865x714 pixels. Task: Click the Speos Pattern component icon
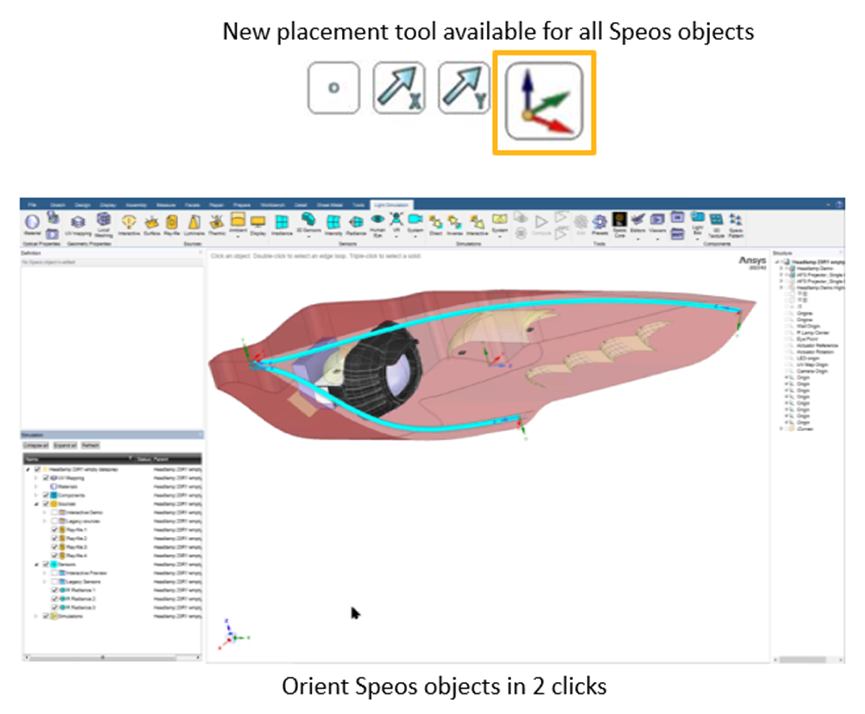(736, 225)
